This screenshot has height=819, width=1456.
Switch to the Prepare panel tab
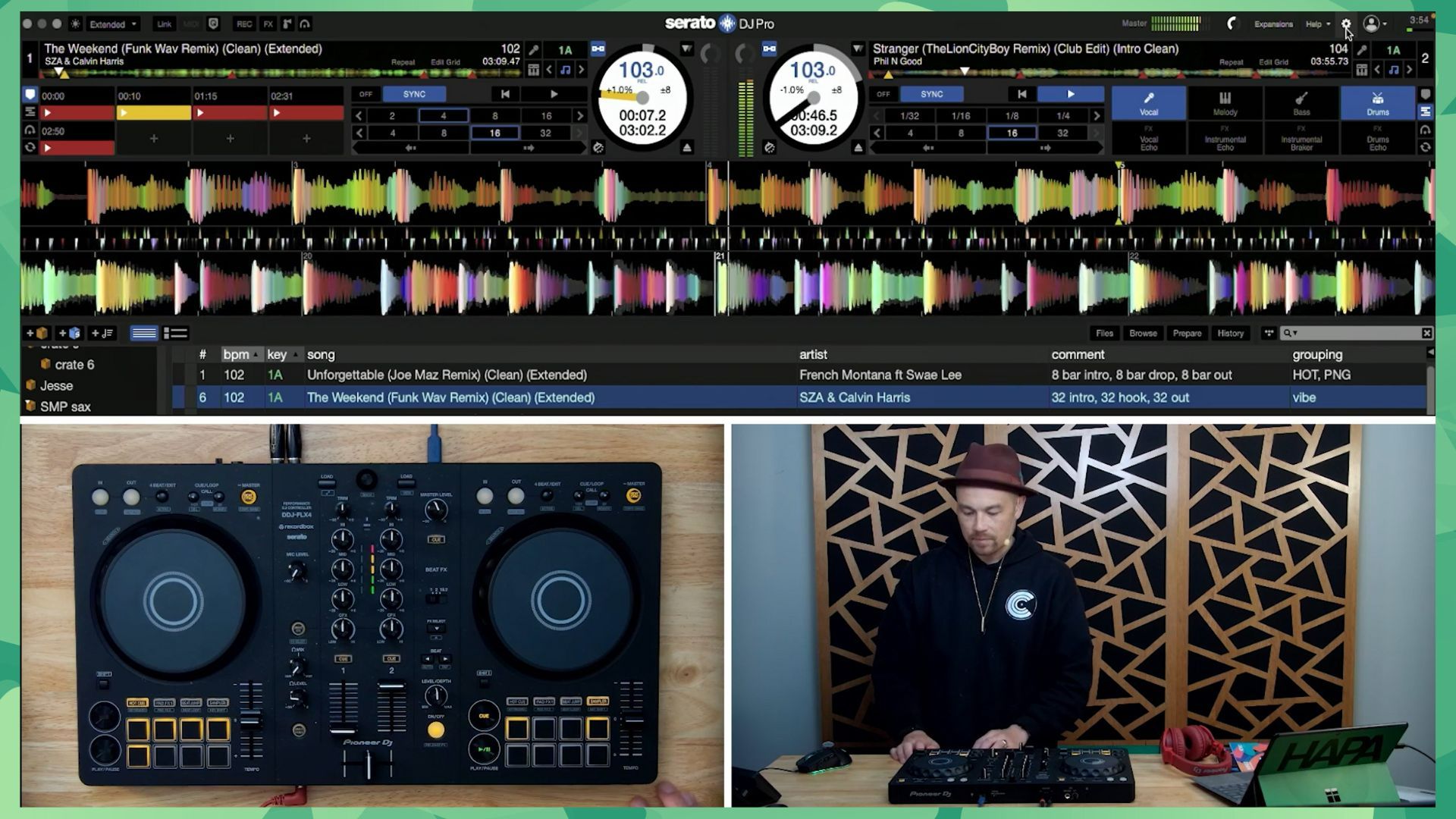coord(1187,333)
